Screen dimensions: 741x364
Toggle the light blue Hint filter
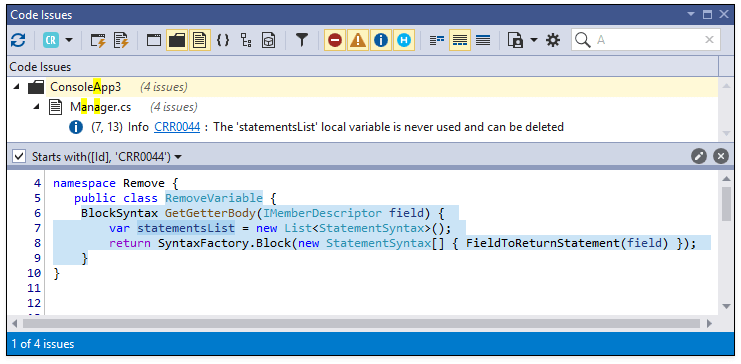404,41
